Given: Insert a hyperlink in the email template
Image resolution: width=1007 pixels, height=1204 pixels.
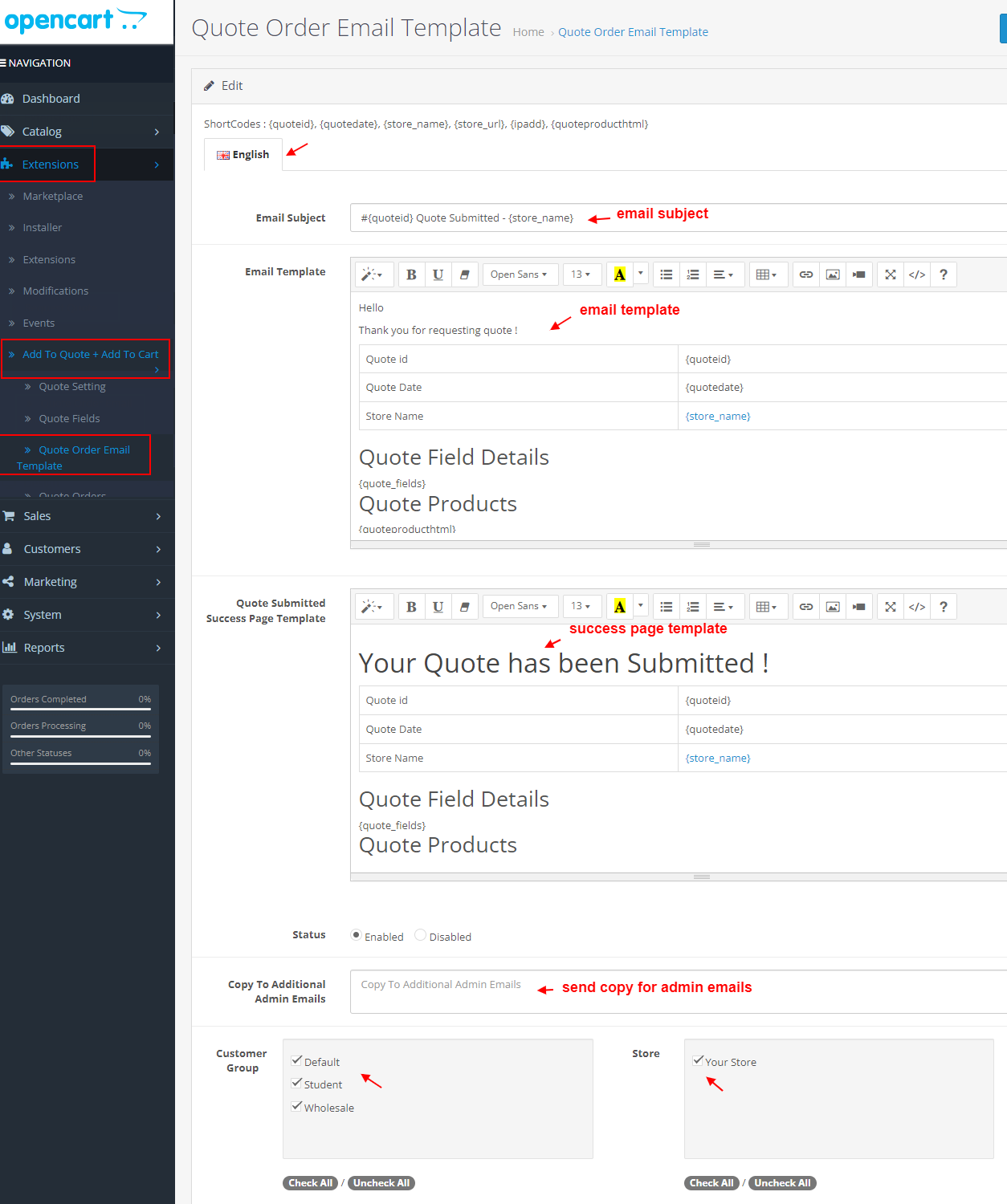Looking at the screenshot, I should click(x=806, y=274).
